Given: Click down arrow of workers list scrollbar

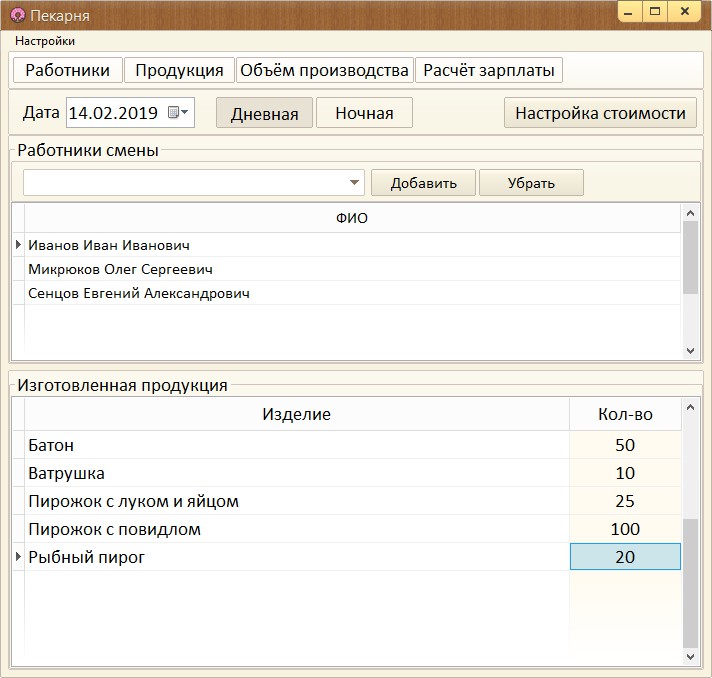Looking at the screenshot, I should click(691, 351).
